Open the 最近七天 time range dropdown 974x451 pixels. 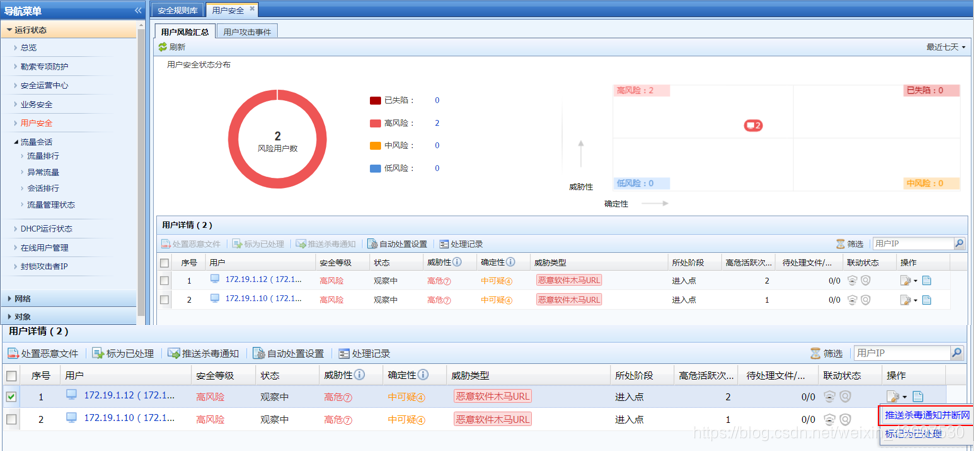click(945, 47)
